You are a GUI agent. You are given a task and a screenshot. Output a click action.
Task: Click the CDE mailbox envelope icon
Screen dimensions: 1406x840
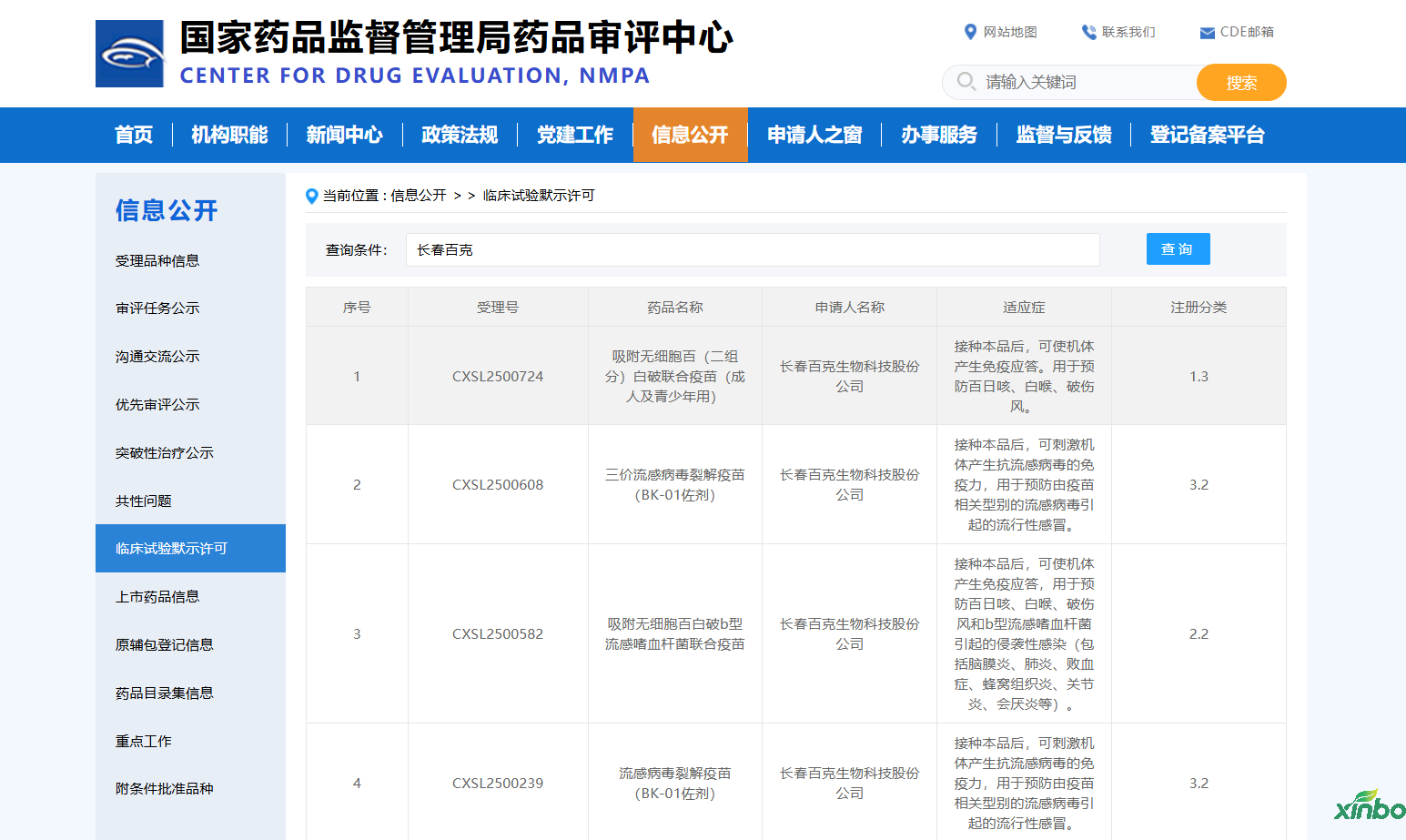(x=1207, y=33)
